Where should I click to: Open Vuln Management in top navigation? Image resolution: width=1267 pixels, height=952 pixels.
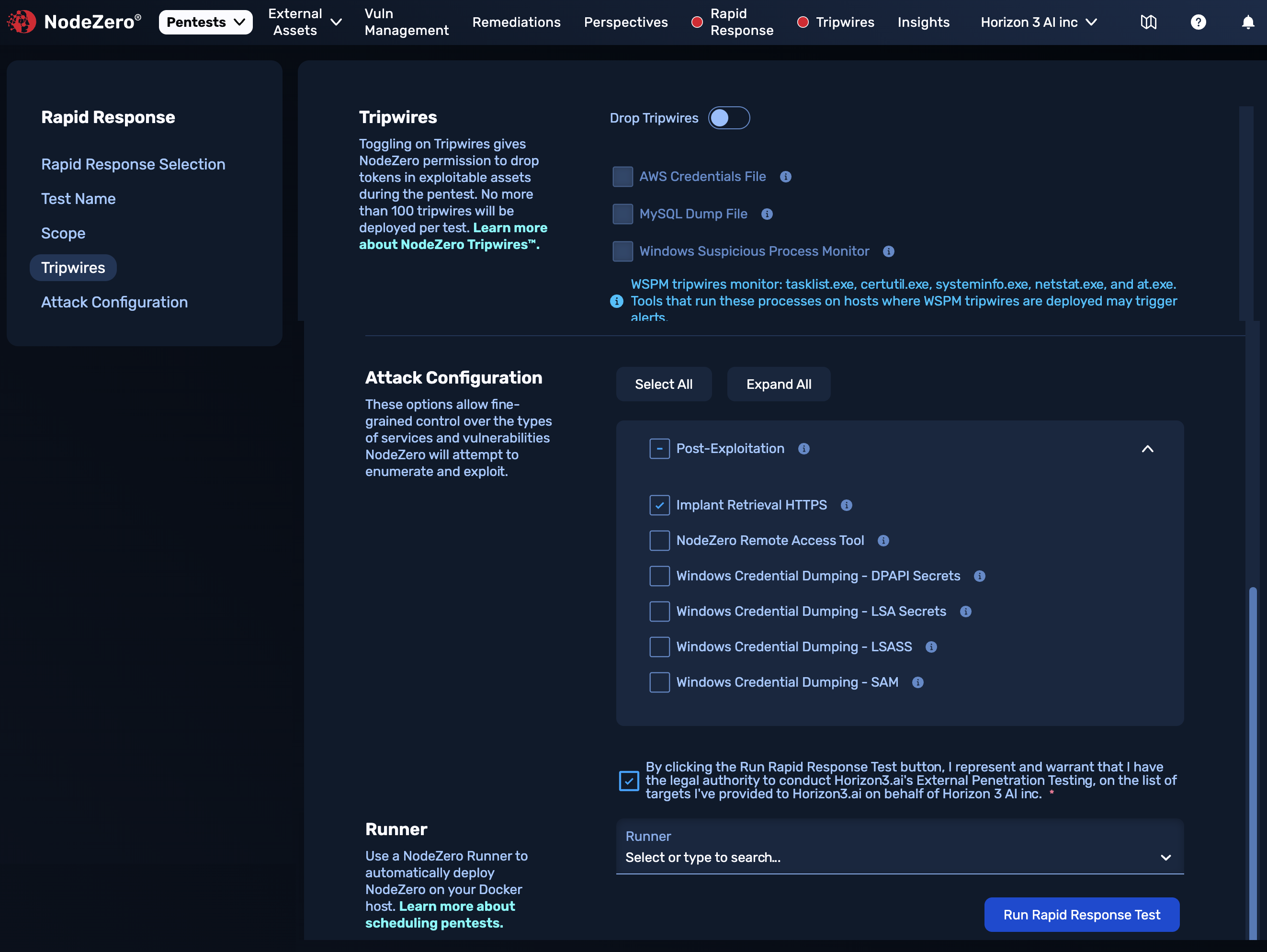click(406, 23)
